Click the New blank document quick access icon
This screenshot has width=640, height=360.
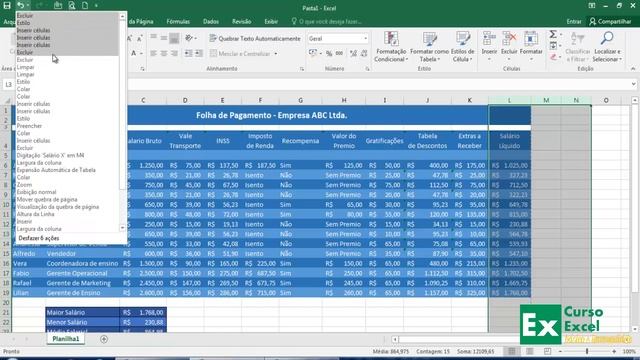(85, 5)
